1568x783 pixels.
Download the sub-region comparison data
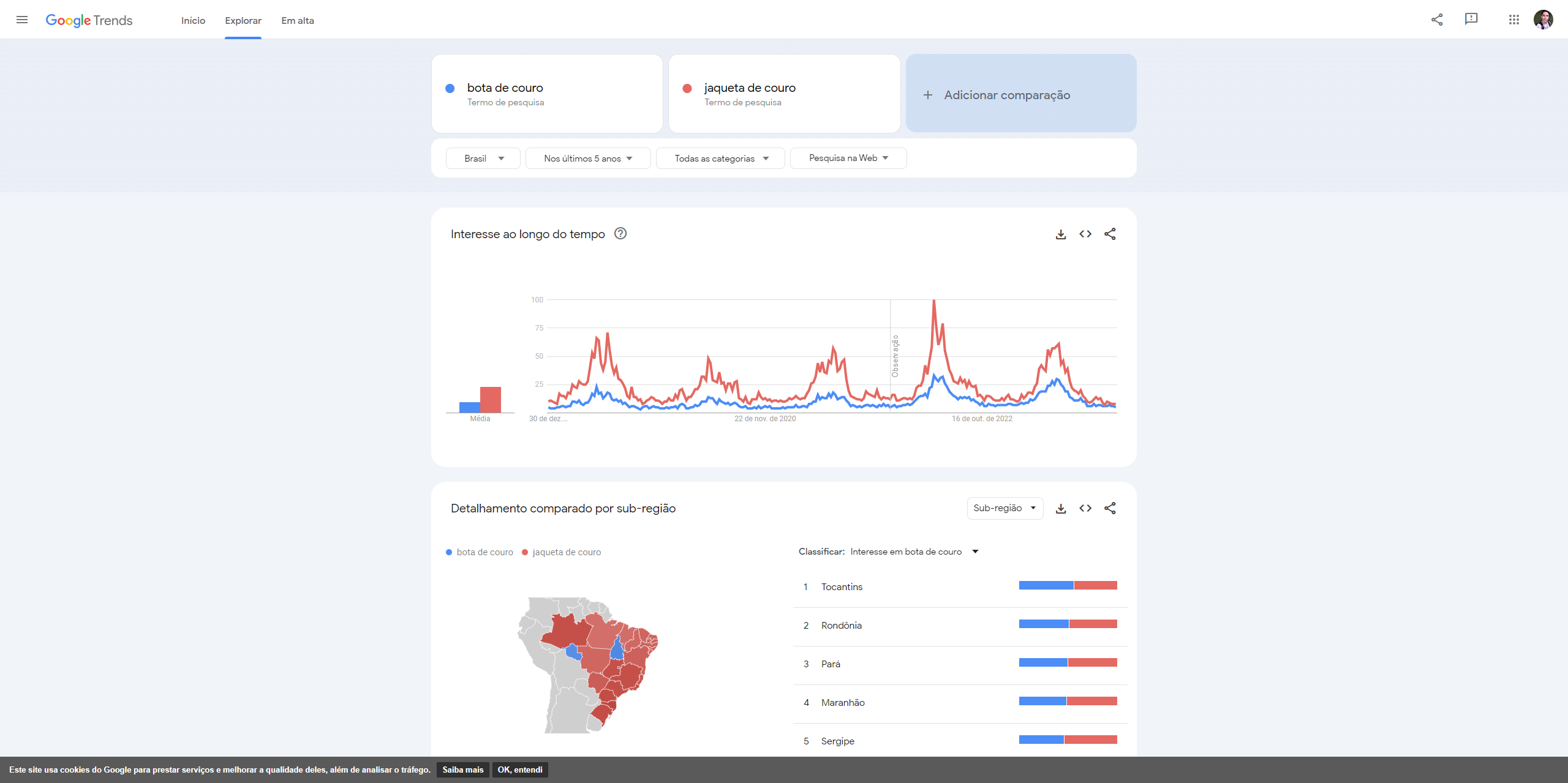click(x=1061, y=508)
